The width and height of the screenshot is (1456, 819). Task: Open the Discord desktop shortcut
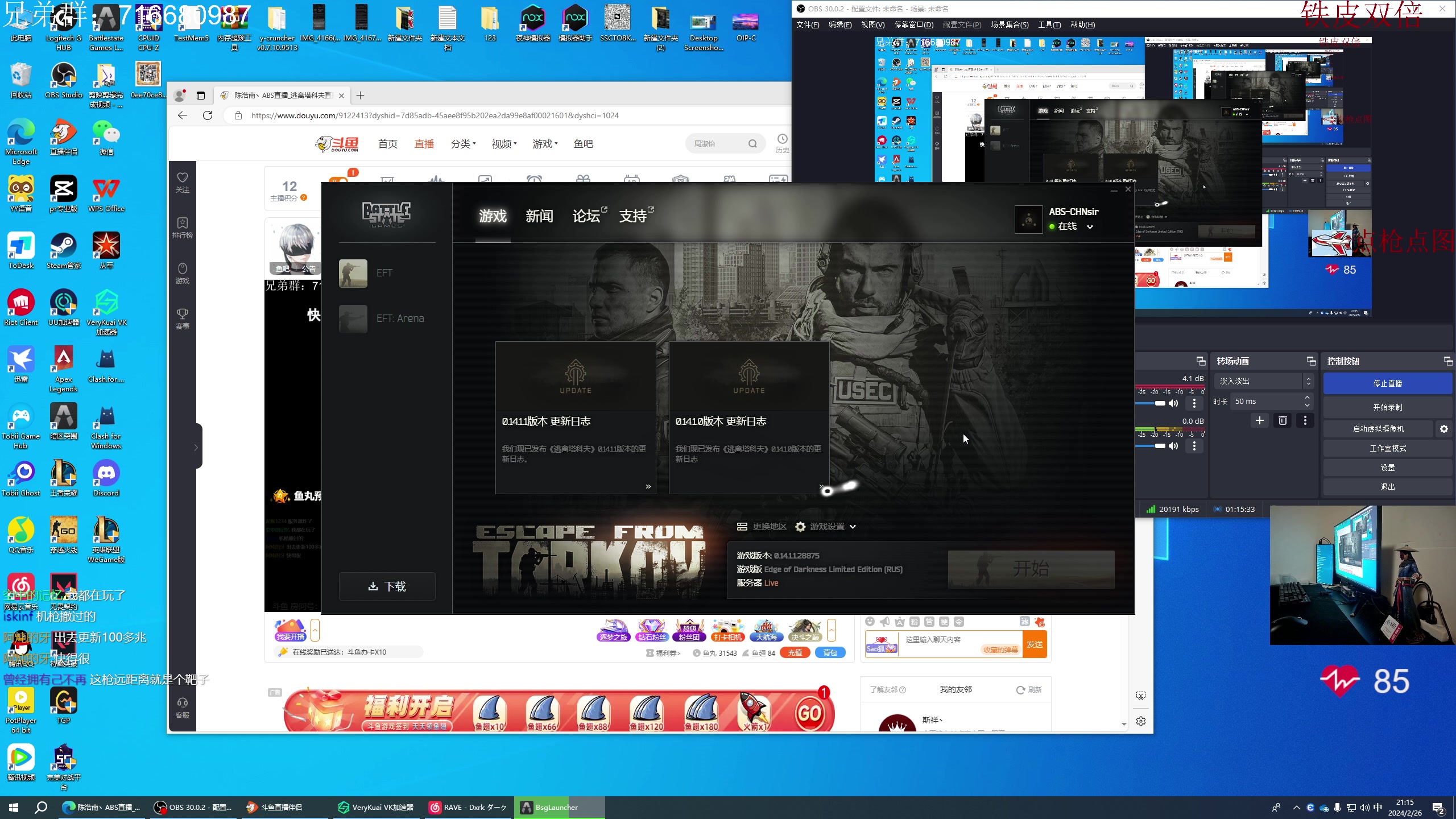[x=106, y=478]
